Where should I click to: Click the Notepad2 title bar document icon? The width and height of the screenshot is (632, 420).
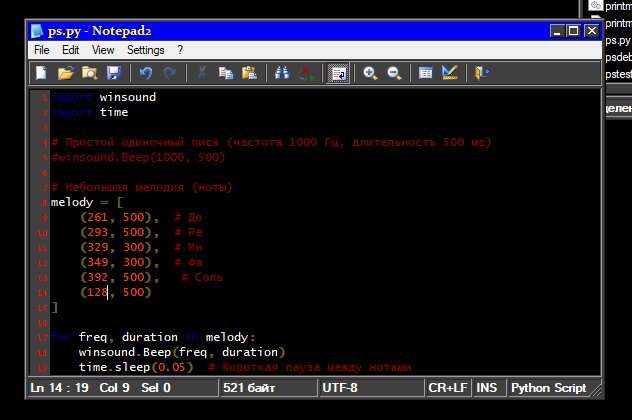tap(37, 31)
